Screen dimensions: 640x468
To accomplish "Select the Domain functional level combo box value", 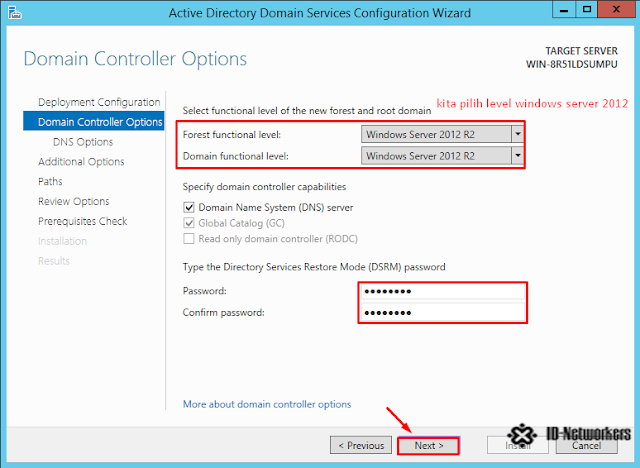I will tap(436, 155).
